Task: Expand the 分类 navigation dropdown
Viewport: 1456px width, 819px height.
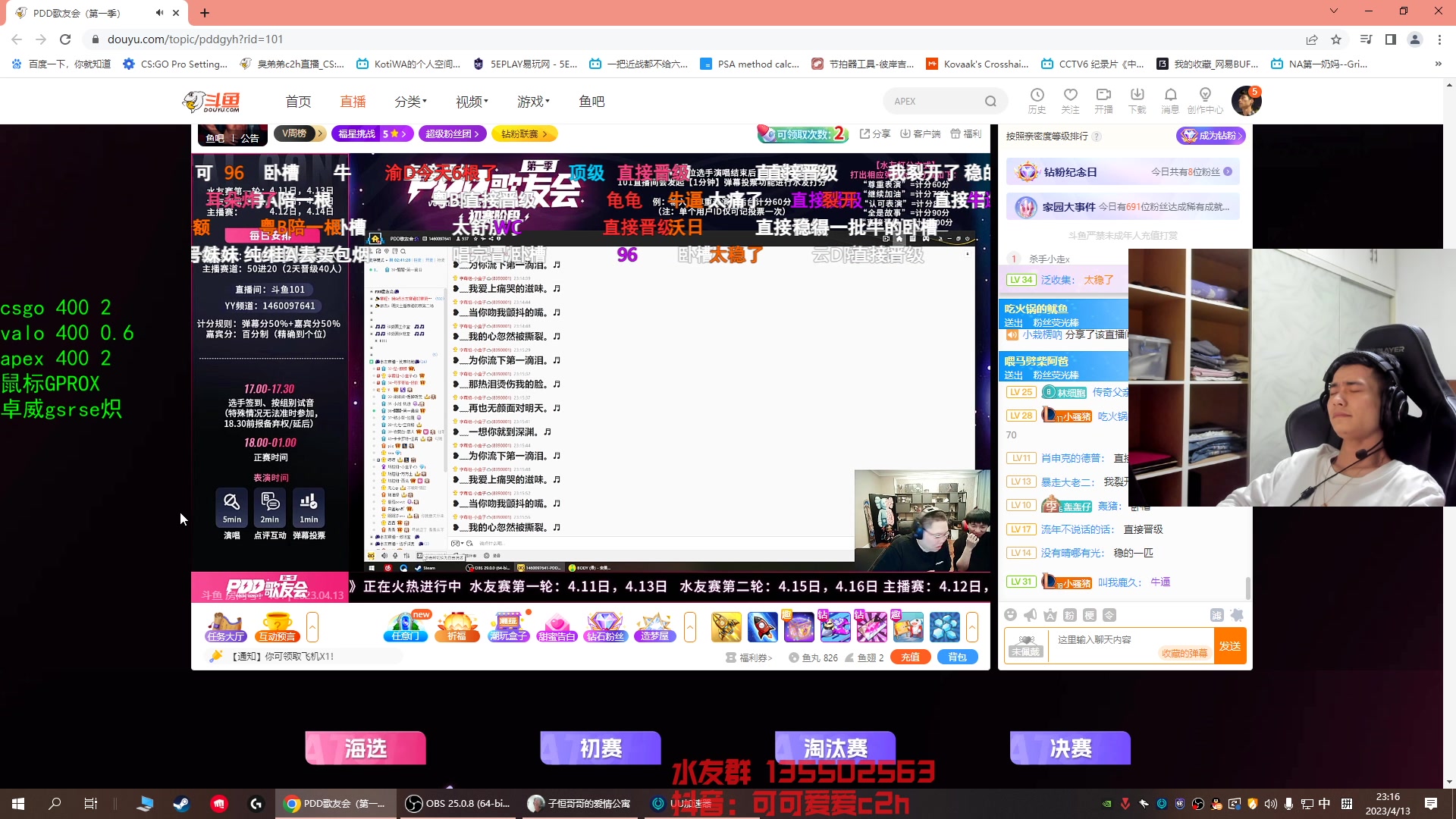Action: [x=409, y=101]
